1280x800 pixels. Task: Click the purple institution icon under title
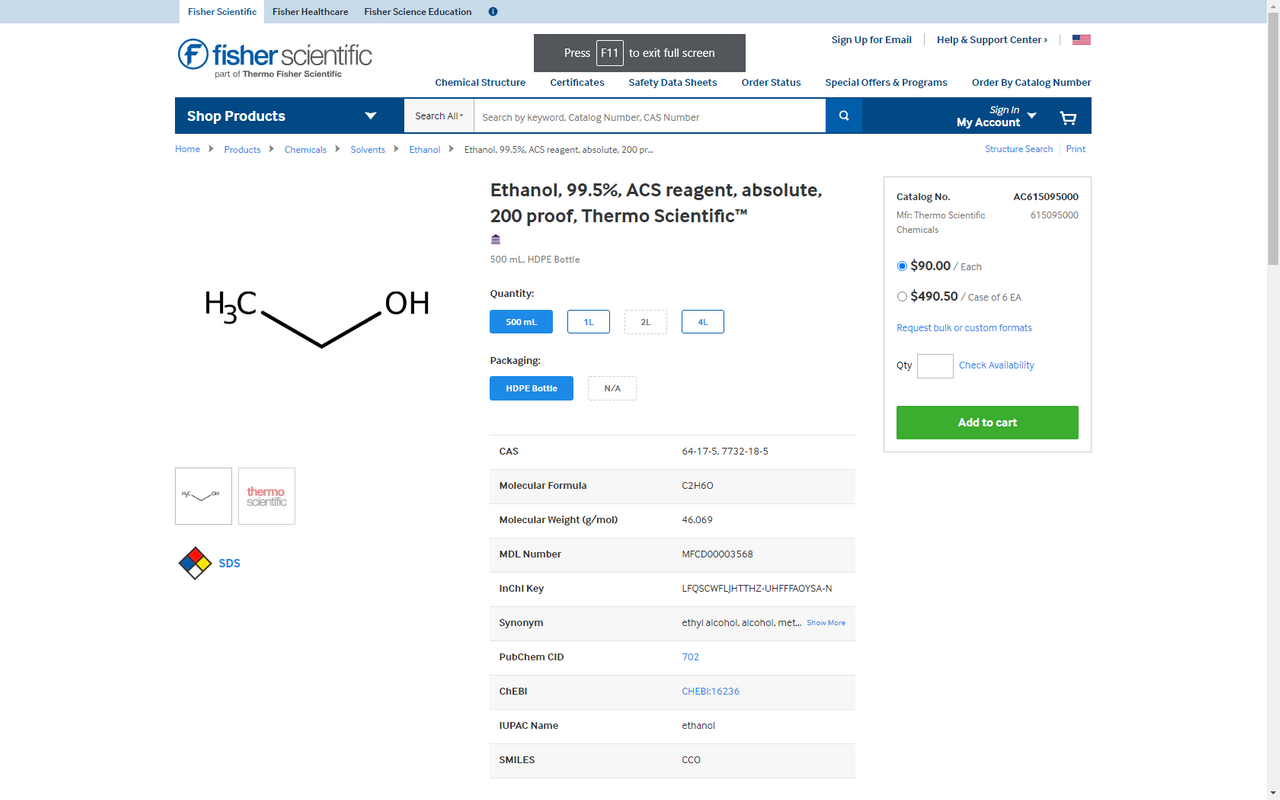pos(496,239)
